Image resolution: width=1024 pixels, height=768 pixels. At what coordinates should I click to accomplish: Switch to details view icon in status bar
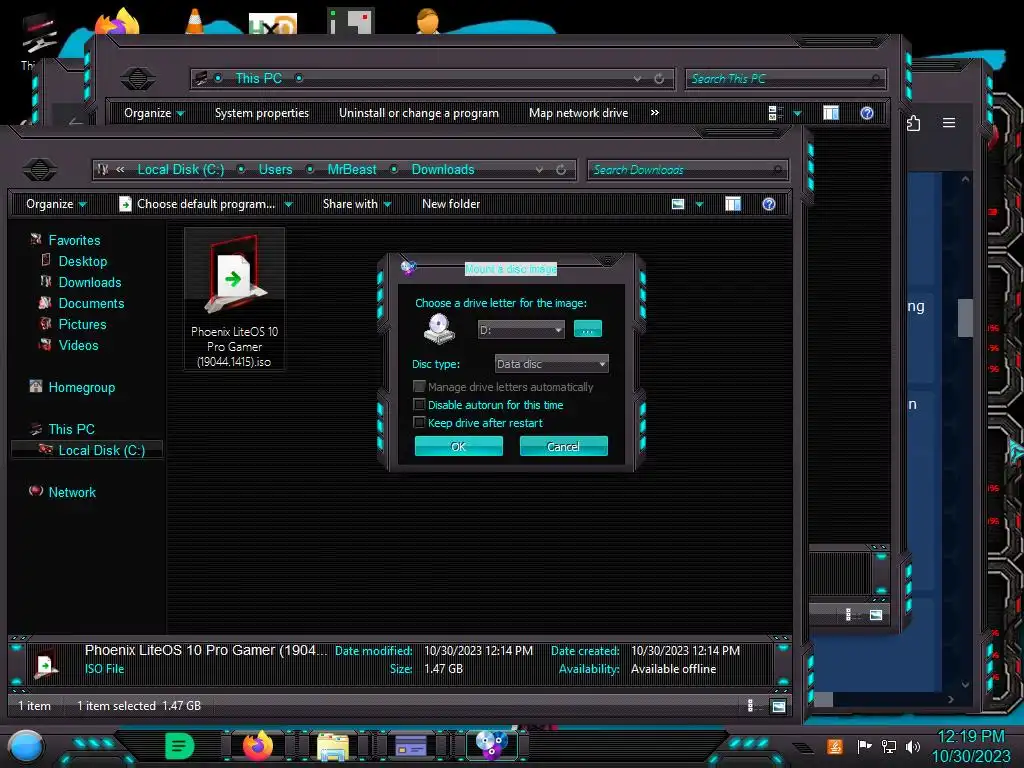[x=750, y=706]
